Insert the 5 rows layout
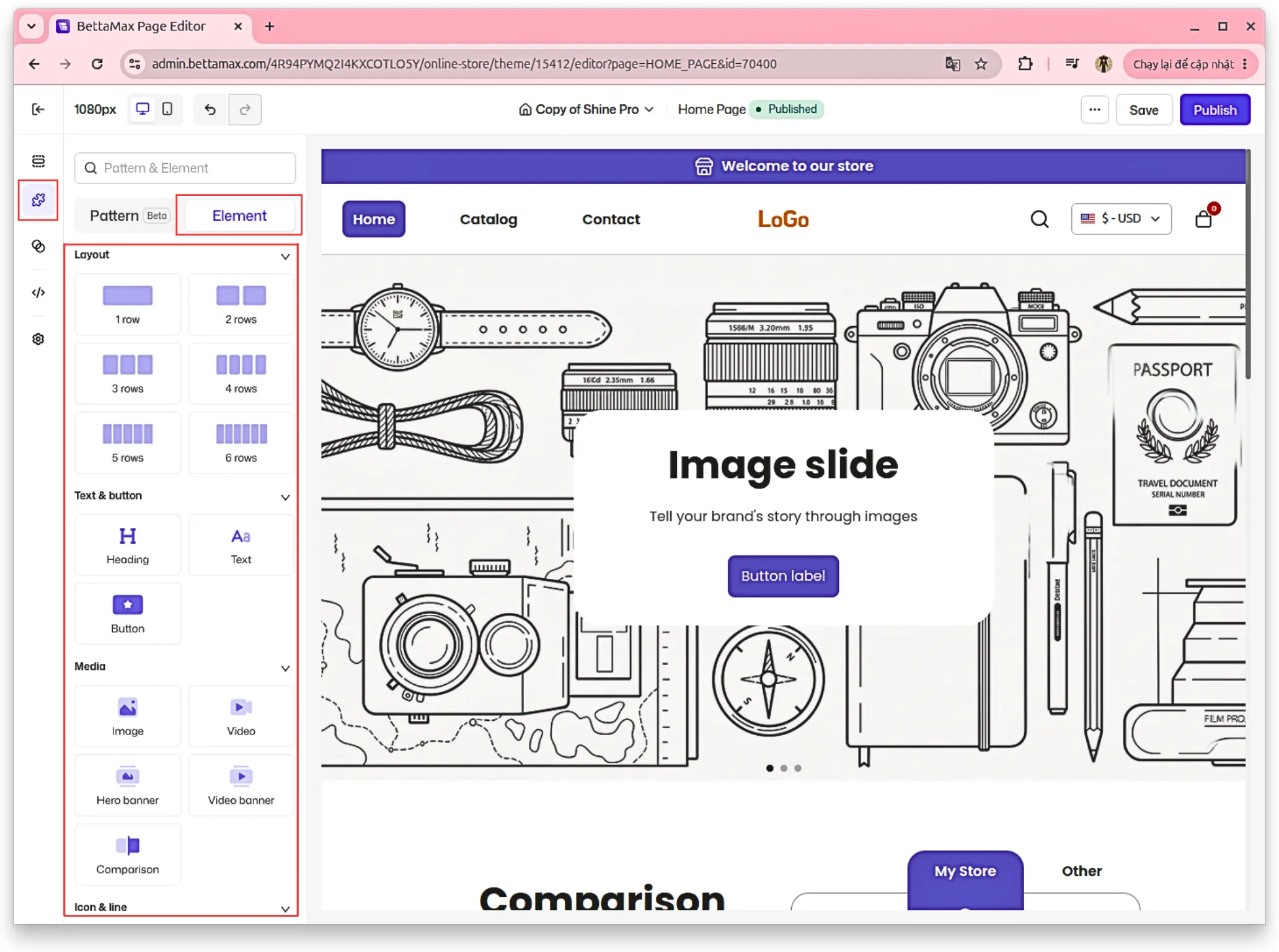The height and width of the screenshot is (952, 1279). click(x=128, y=443)
